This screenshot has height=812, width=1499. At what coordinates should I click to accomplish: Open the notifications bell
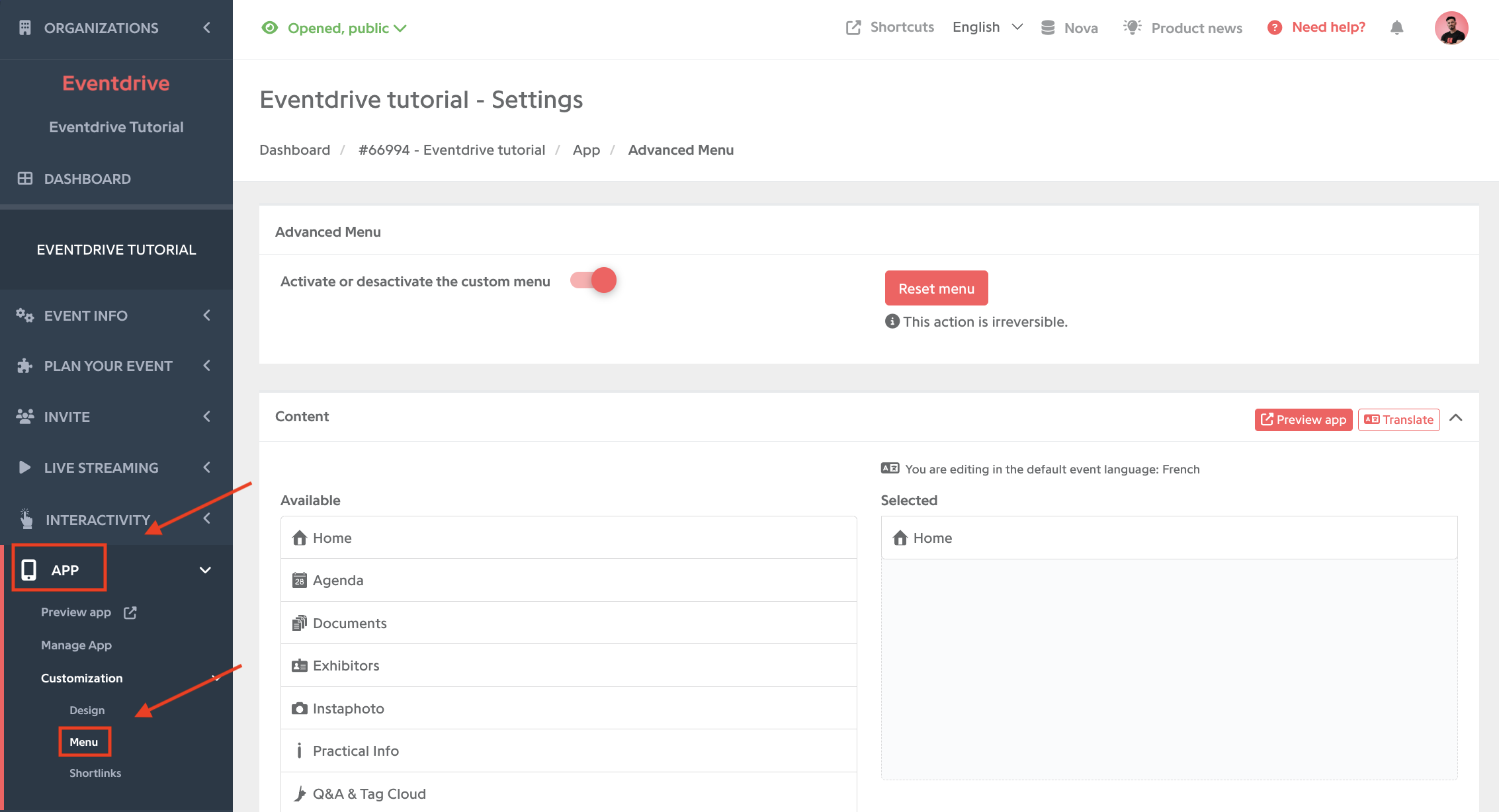(x=1396, y=28)
